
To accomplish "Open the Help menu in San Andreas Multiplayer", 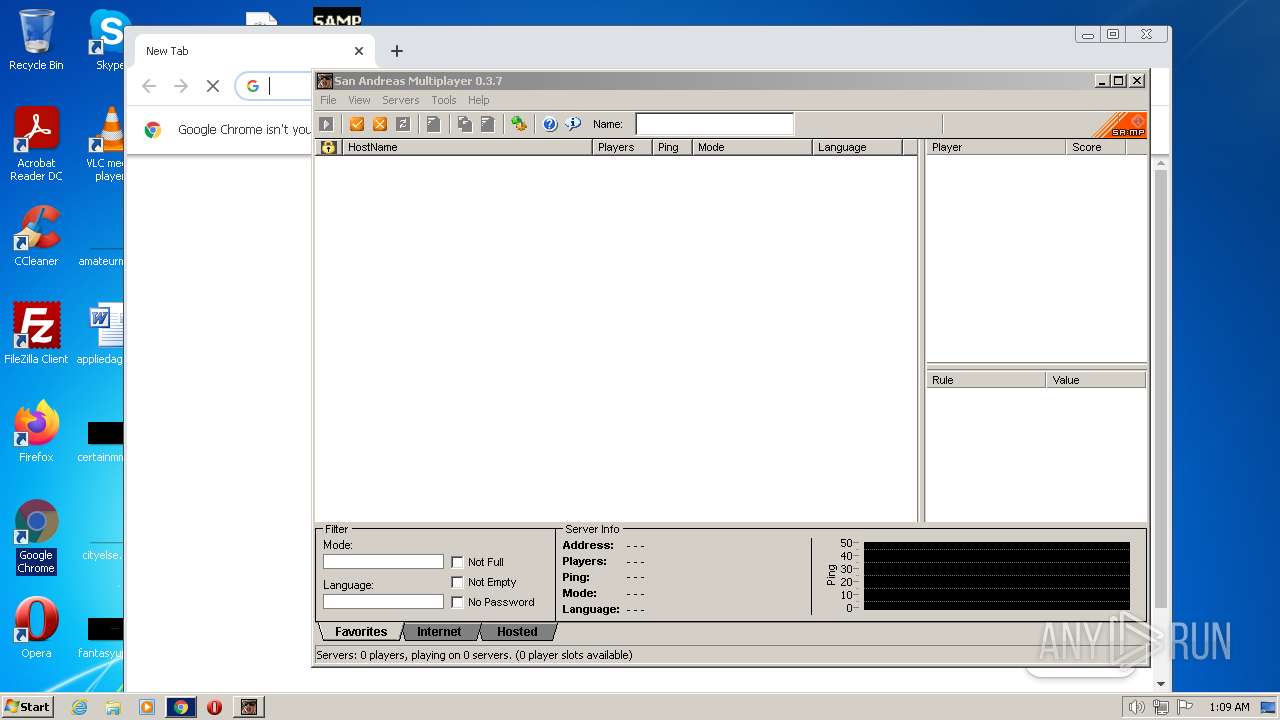I will (479, 100).
